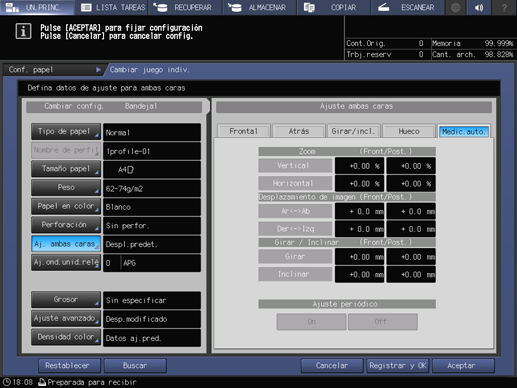Click the info icon beside the message

pyautogui.click(x=23, y=32)
